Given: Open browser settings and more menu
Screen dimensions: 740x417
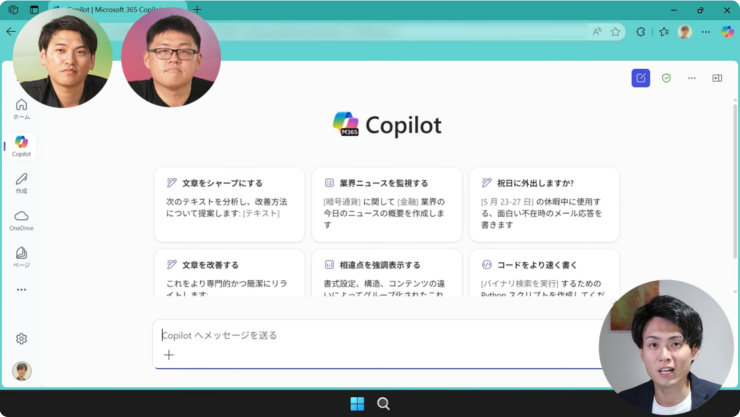Looking at the screenshot, I should tap(706, 32).
